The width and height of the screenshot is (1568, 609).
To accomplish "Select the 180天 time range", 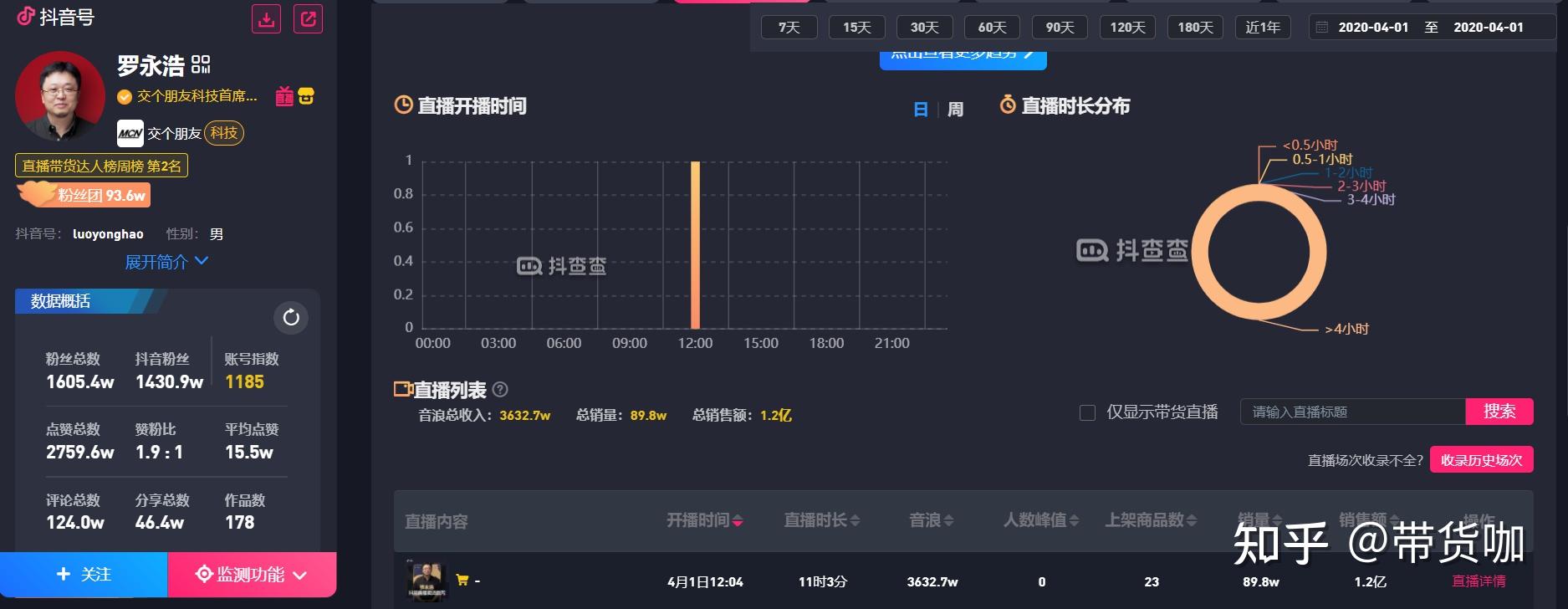I will [1195, 28].
